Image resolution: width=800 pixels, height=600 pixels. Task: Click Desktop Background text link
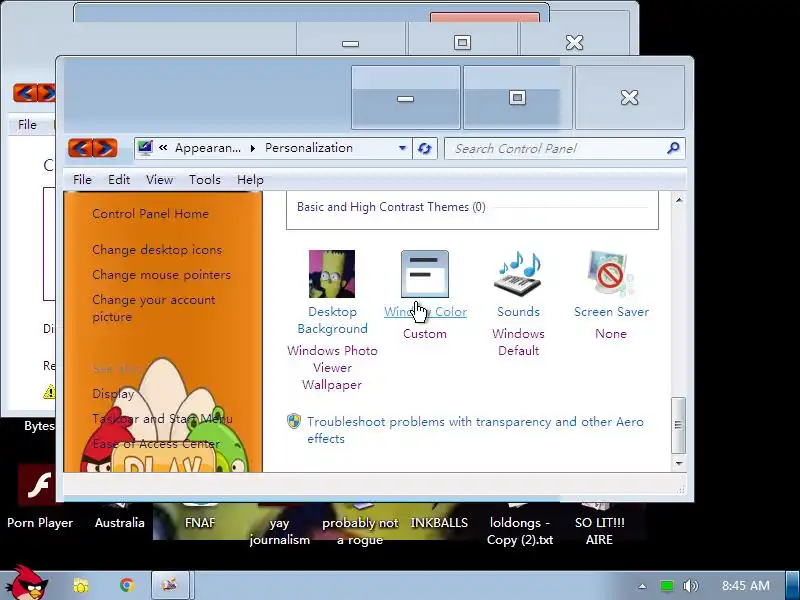(x=332, y=320)
